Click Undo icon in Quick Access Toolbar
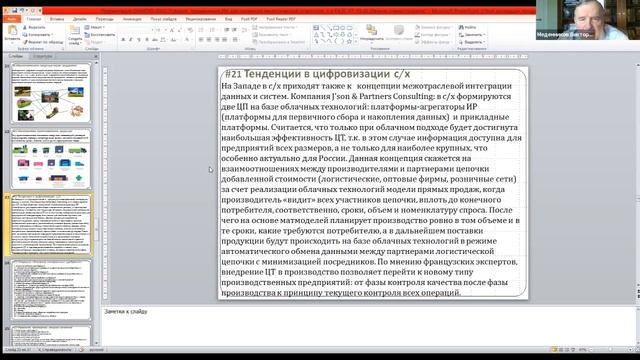 click(x=22, y=11)
